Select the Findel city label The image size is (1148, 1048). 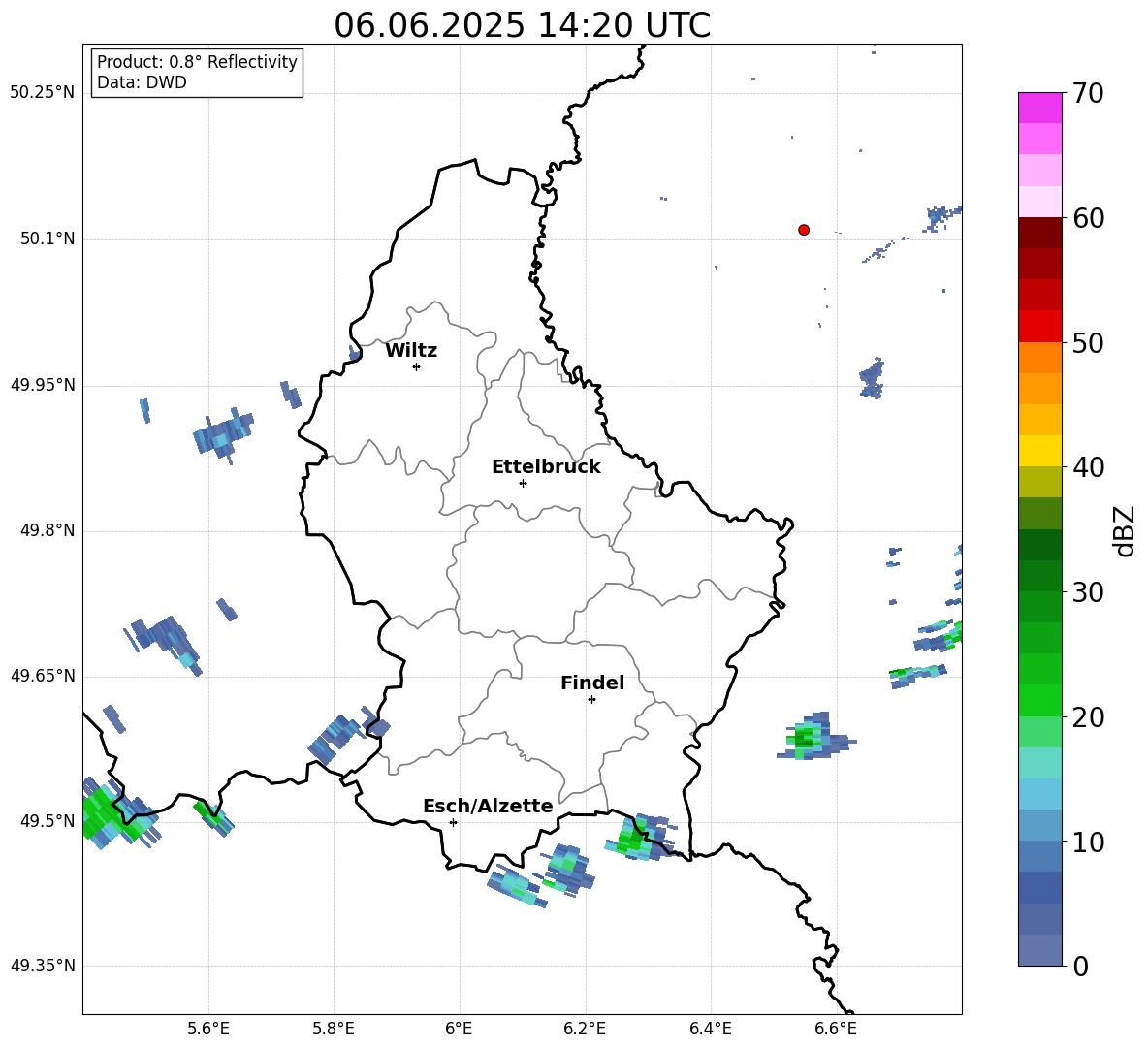592,683
